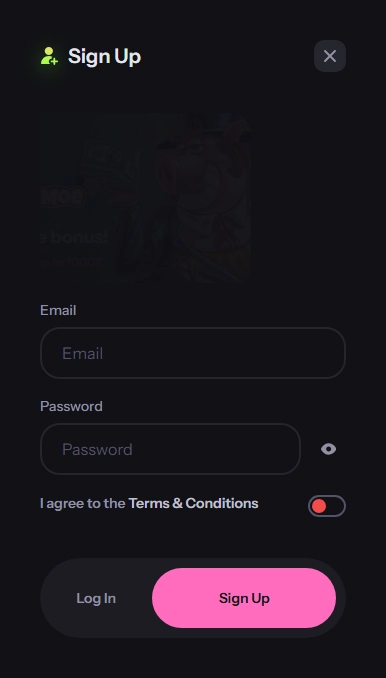Screen dimensions: 386x678
Task: Click the green add-user icon
Action: tap(49, 56)
